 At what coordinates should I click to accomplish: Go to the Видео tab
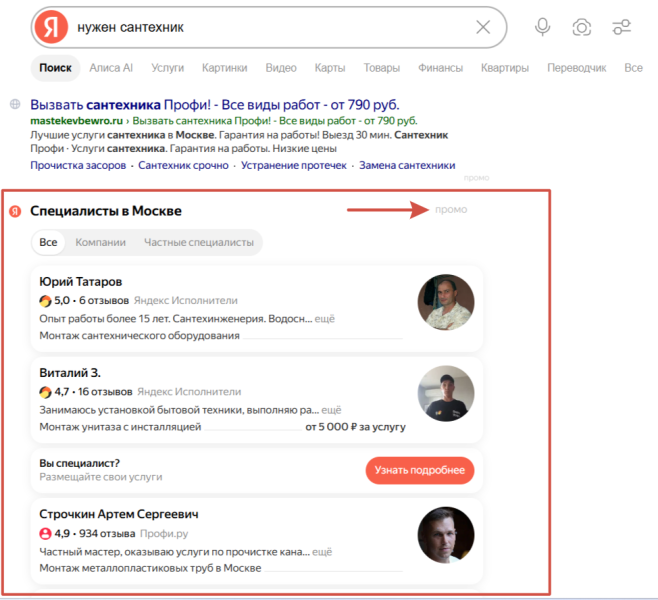point(281,68)
